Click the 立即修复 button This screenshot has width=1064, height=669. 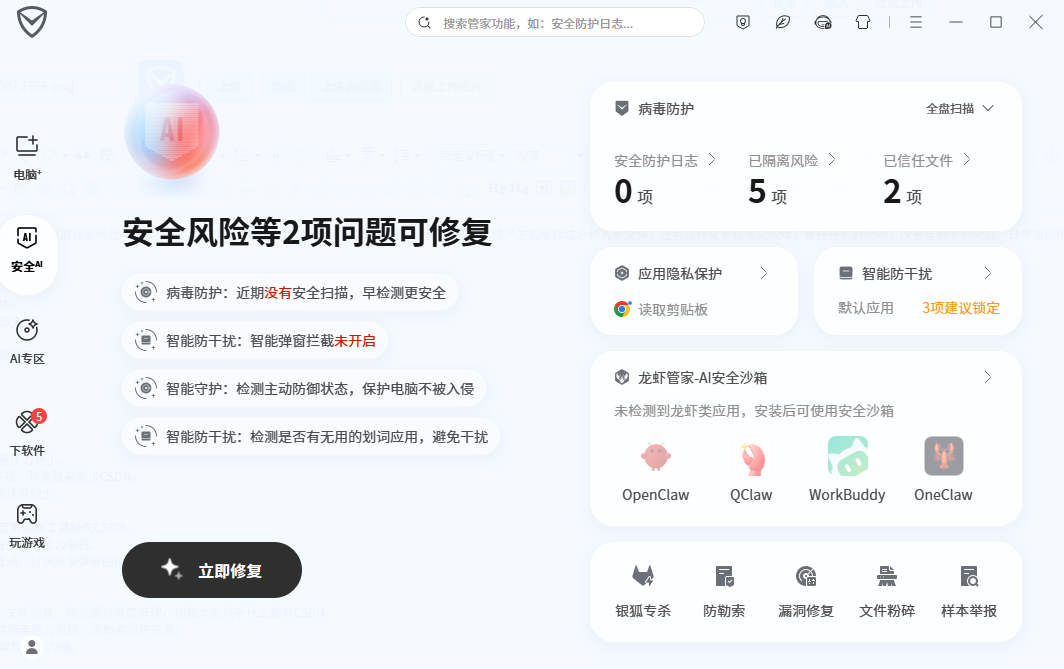212,570
